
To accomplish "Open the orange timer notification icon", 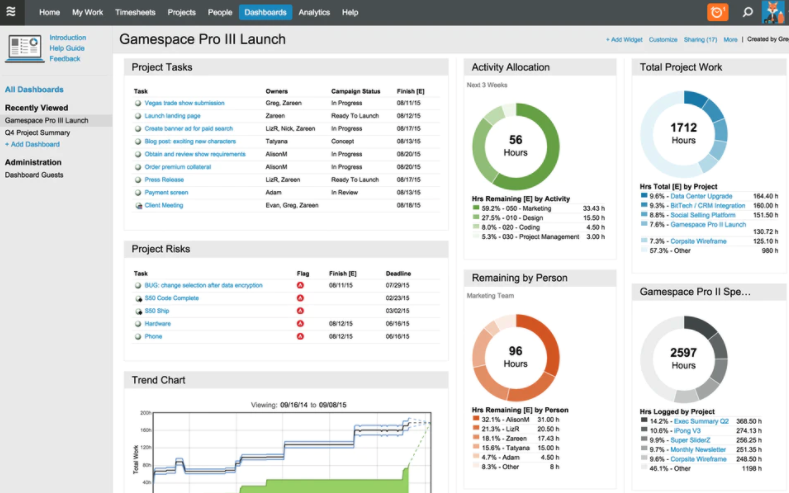I will pos(718,12).
